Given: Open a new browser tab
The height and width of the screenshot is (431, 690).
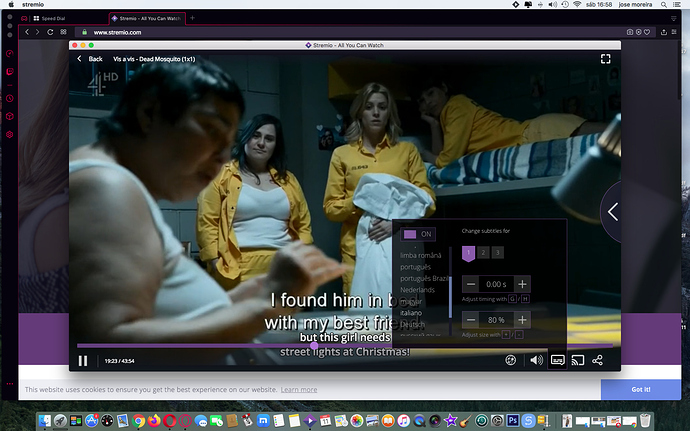Looking at the screenshot, I should tap(192, 18).
